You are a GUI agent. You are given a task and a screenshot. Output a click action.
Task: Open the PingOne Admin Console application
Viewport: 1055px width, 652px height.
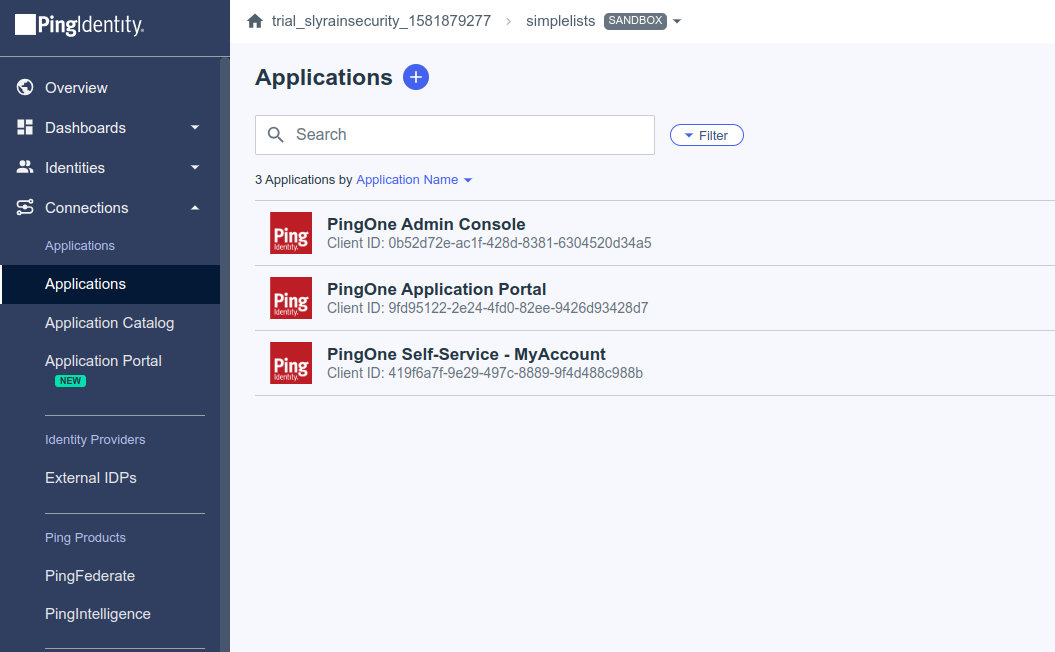(426, 224)
